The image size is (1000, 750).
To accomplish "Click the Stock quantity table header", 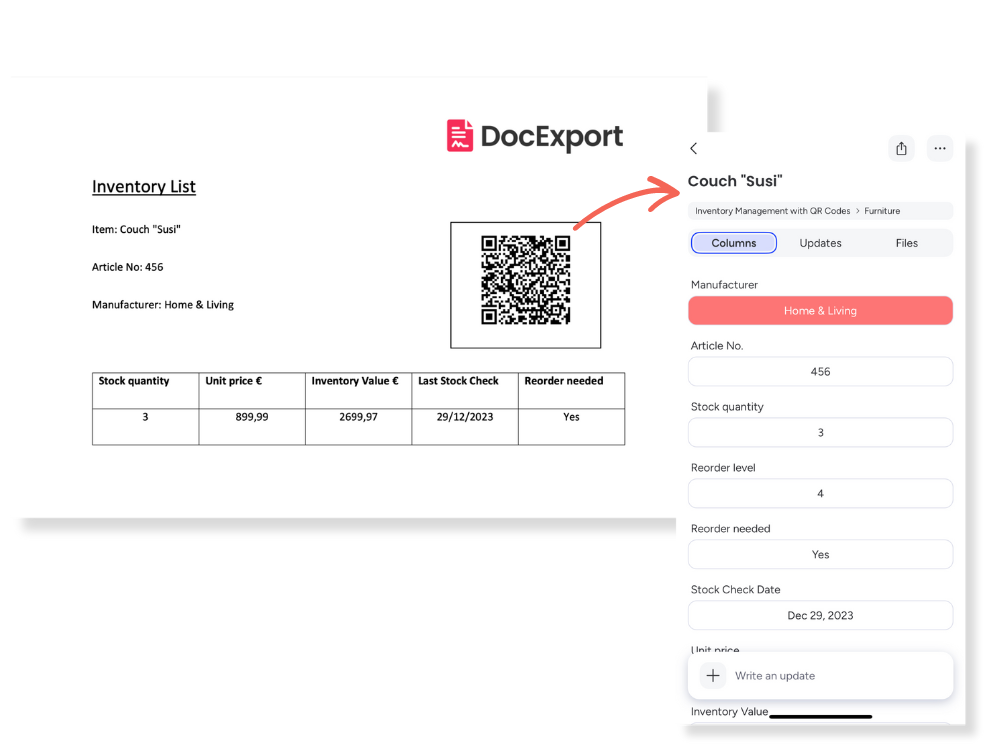I will [145, 390].
